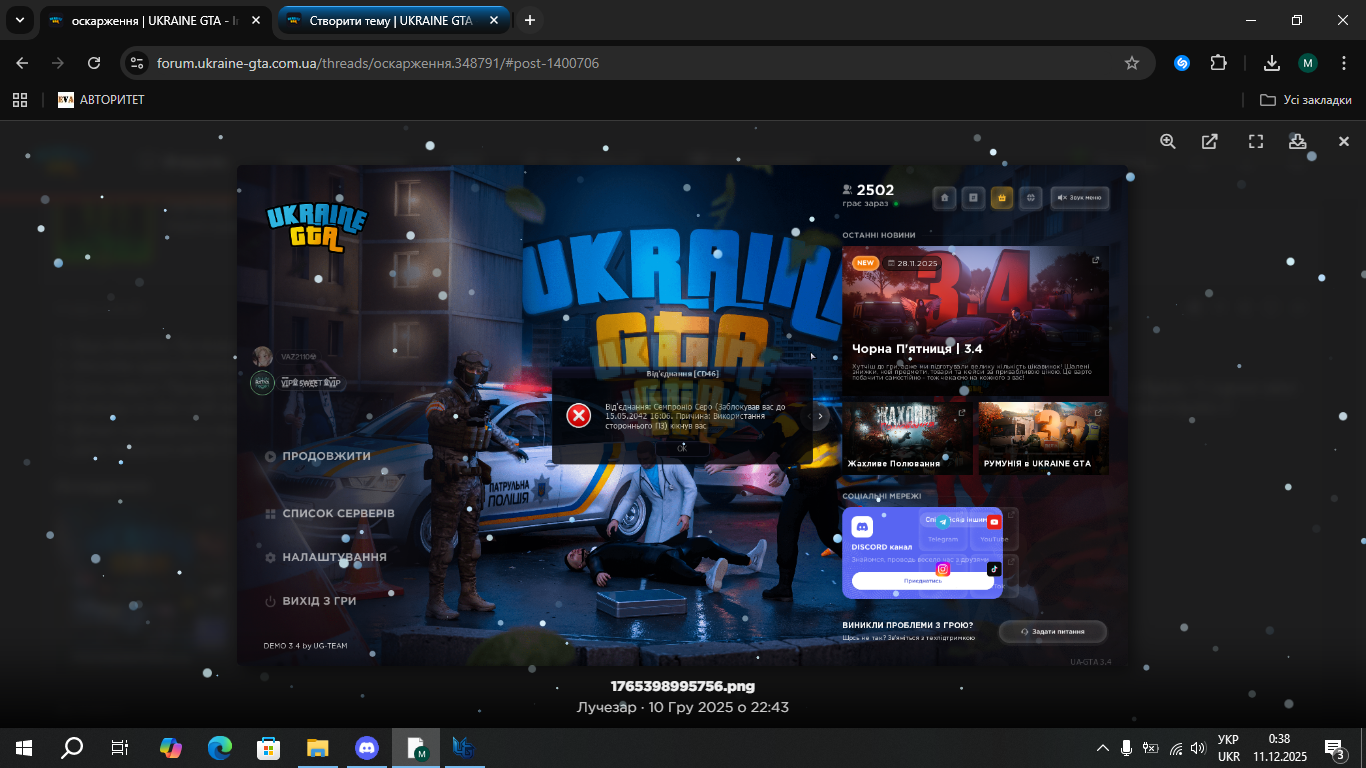Click СПИСОК СЕРВЕРІВ in the launcher screenshot
This screenshot has width=1366, height=768.
pos(330,513)
